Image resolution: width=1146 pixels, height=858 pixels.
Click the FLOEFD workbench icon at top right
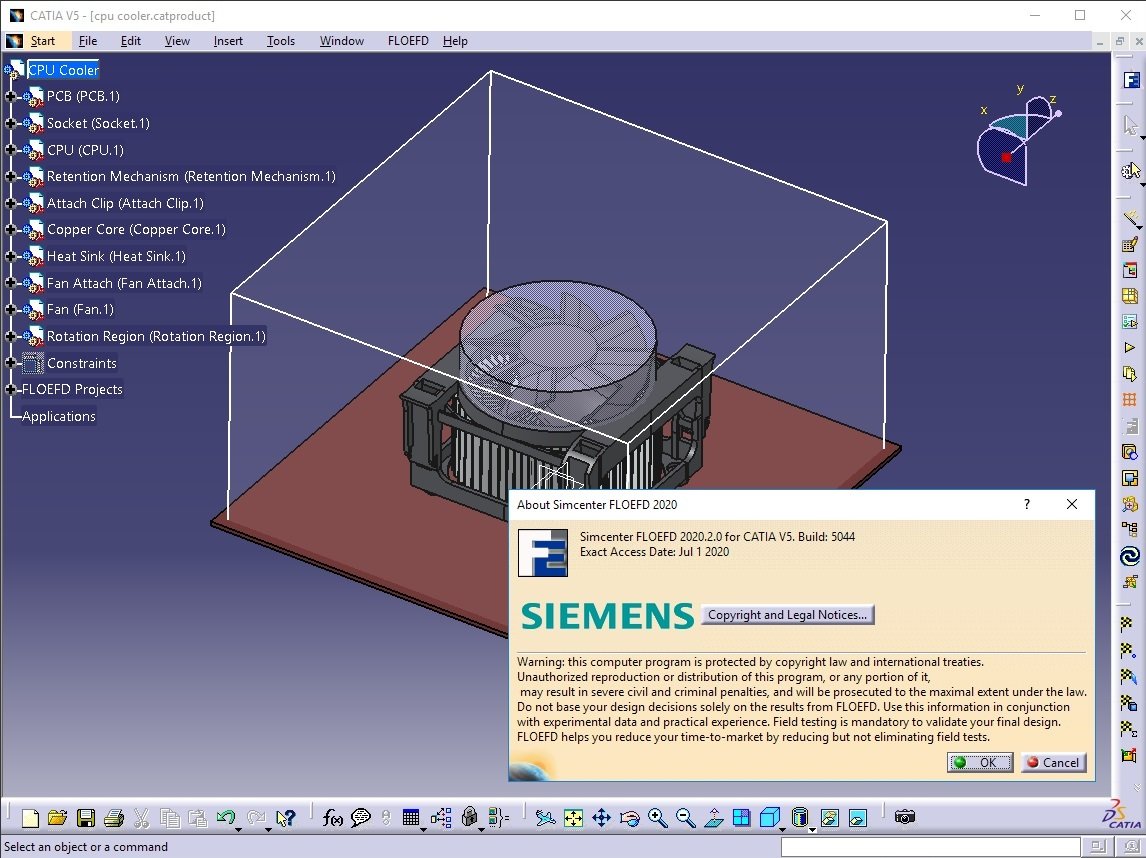[x=1131, y=80]
